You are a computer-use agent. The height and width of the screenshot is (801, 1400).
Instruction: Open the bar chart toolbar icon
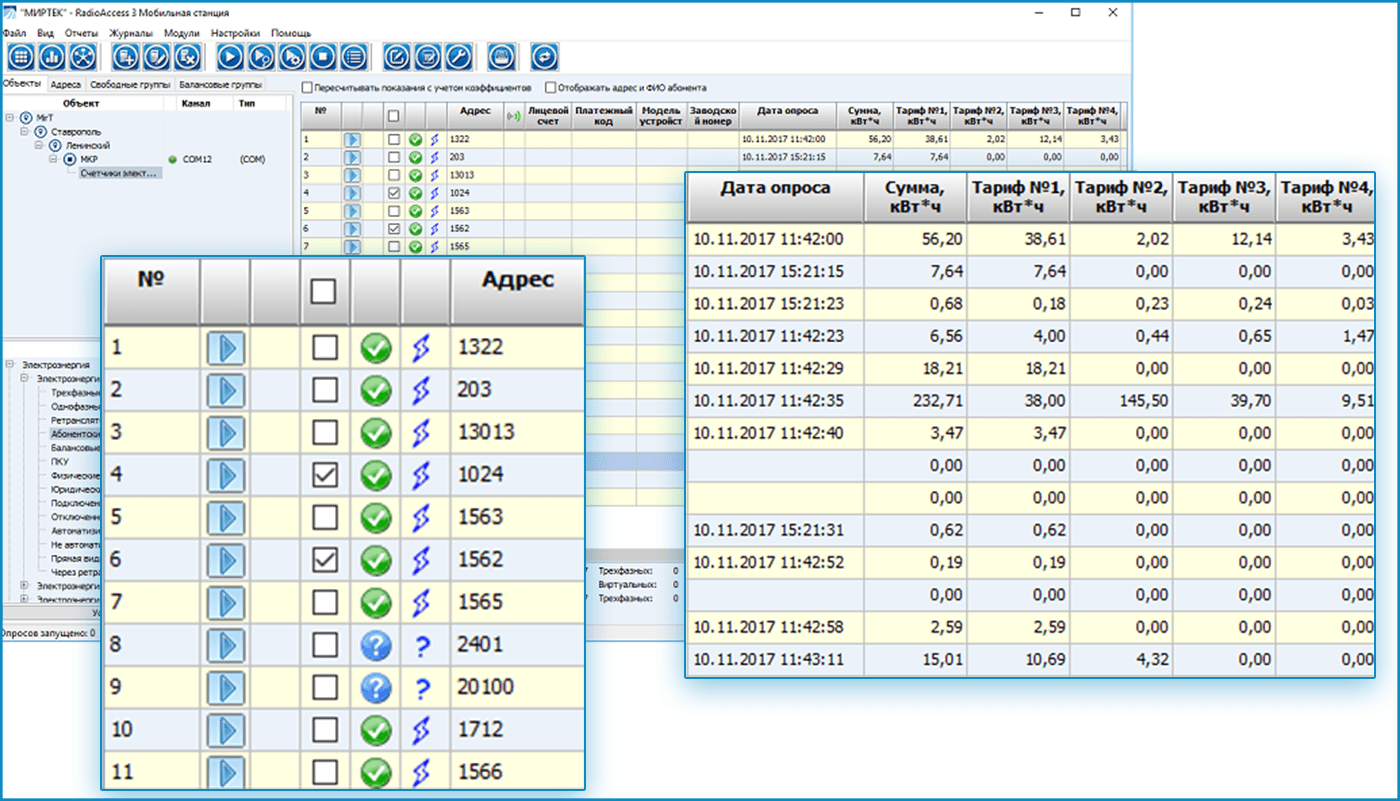[x=51, y=56]
